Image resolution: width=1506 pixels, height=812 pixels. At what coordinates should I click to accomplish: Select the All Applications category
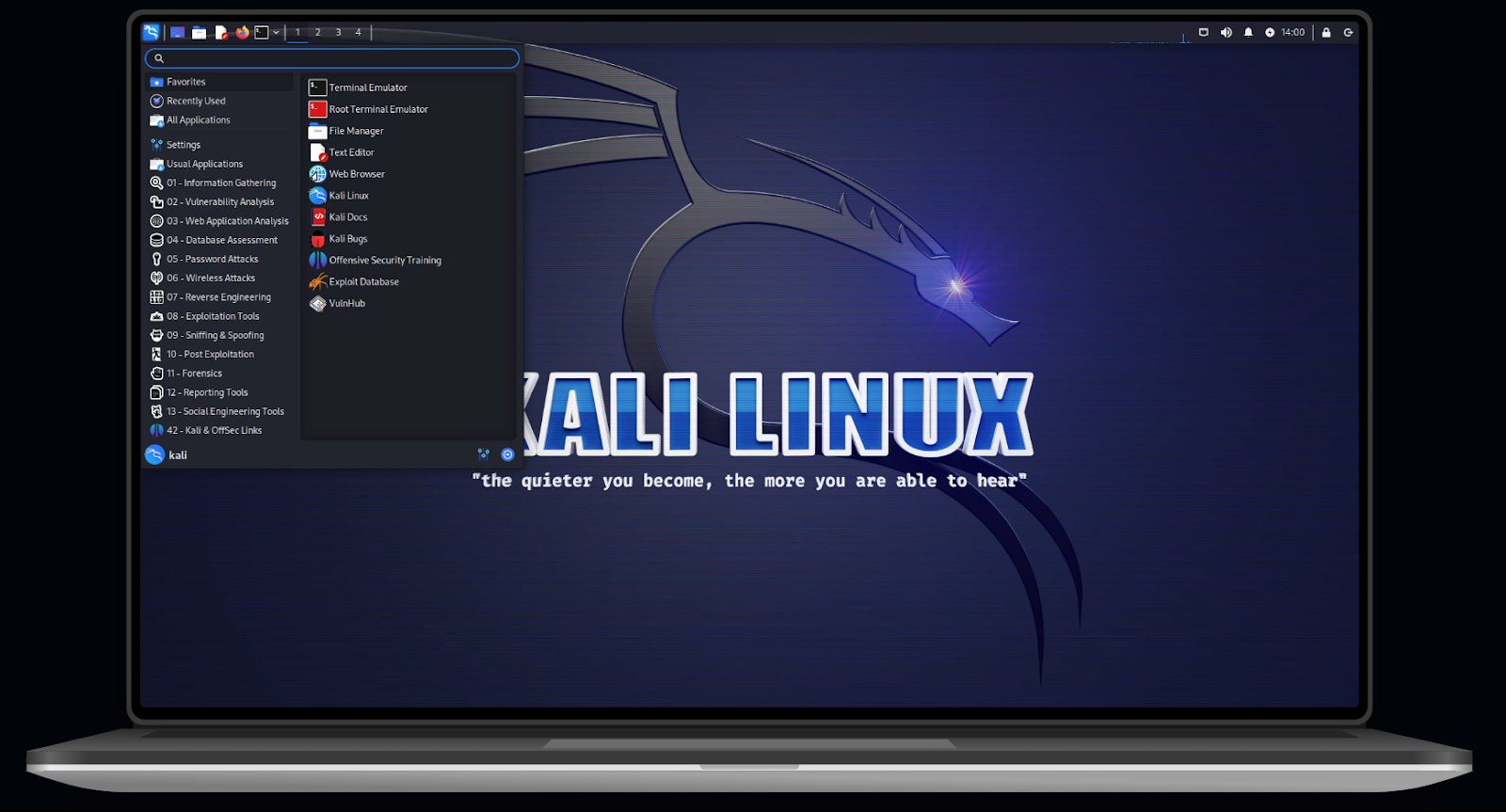pos(220,120)
